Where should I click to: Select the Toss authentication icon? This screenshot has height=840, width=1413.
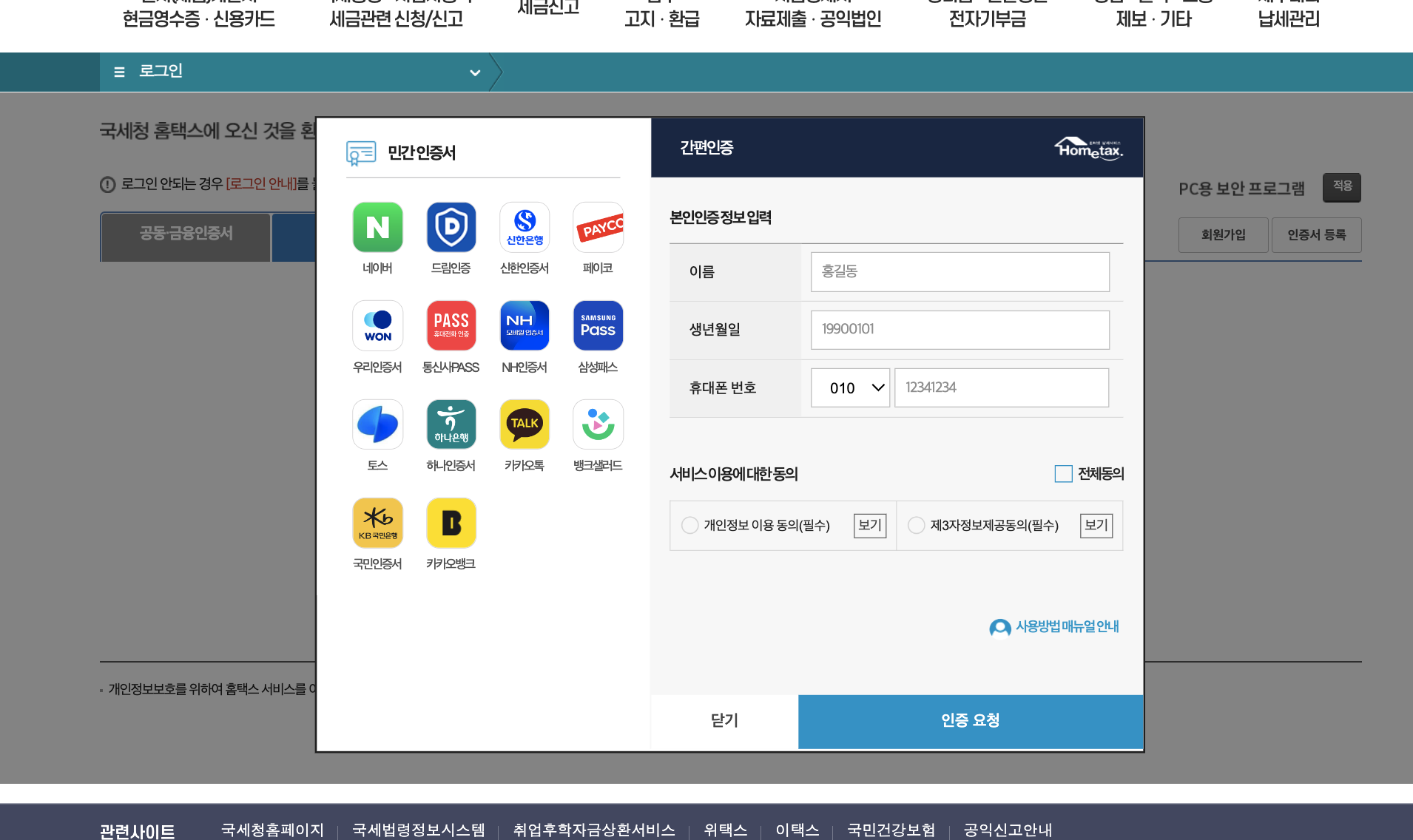coord(377,424)
